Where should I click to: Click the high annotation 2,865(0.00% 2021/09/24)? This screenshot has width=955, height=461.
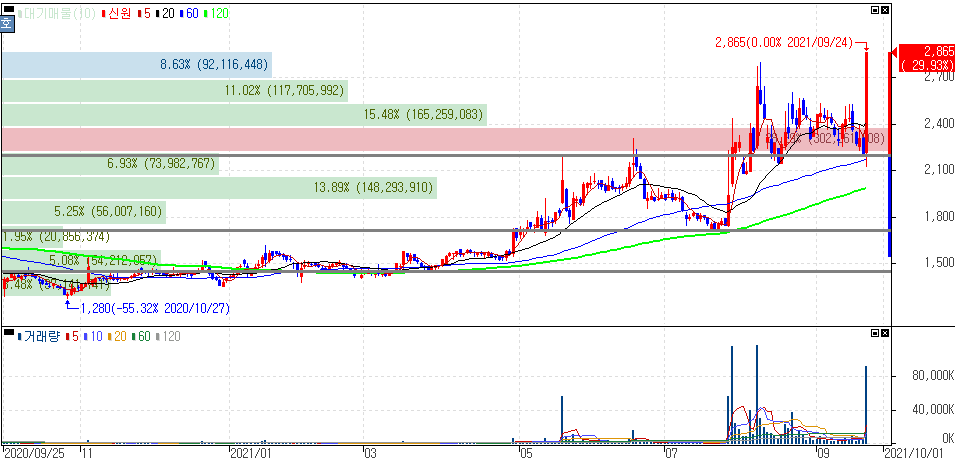tap(783, 44)
